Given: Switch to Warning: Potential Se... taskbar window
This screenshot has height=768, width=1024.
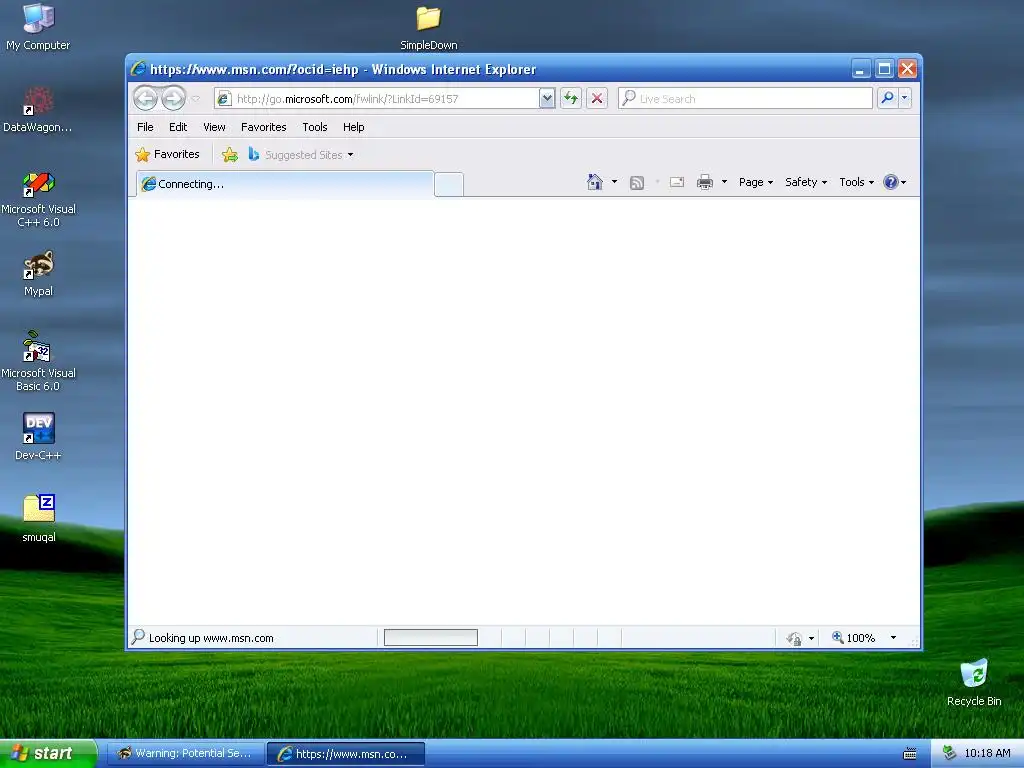Looking at the screenshot, I should [x=185, y=754].
